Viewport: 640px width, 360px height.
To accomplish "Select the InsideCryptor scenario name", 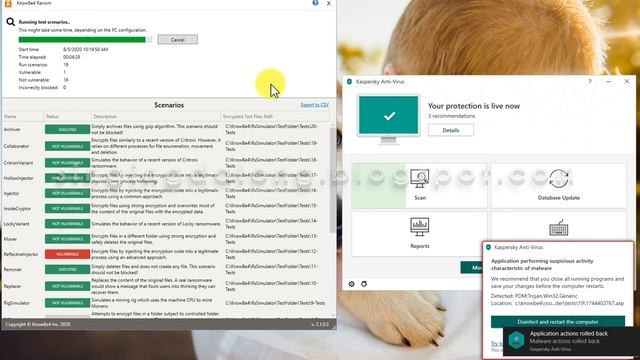I will [x=17, y=209].
